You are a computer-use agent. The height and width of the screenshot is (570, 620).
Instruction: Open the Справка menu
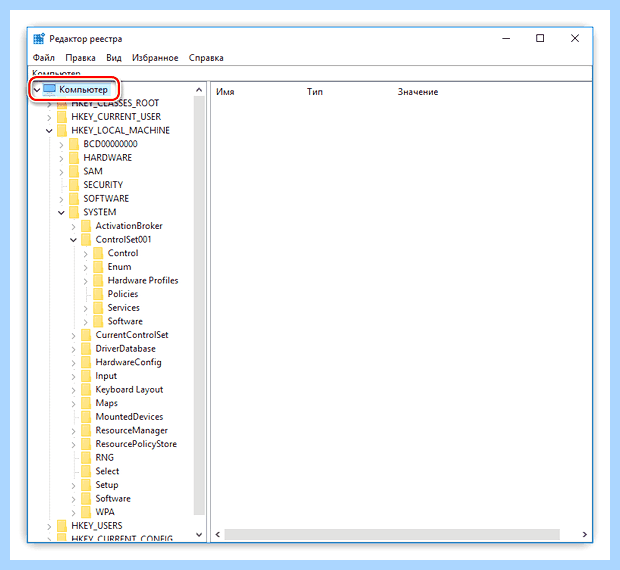(x=206, y=58)
